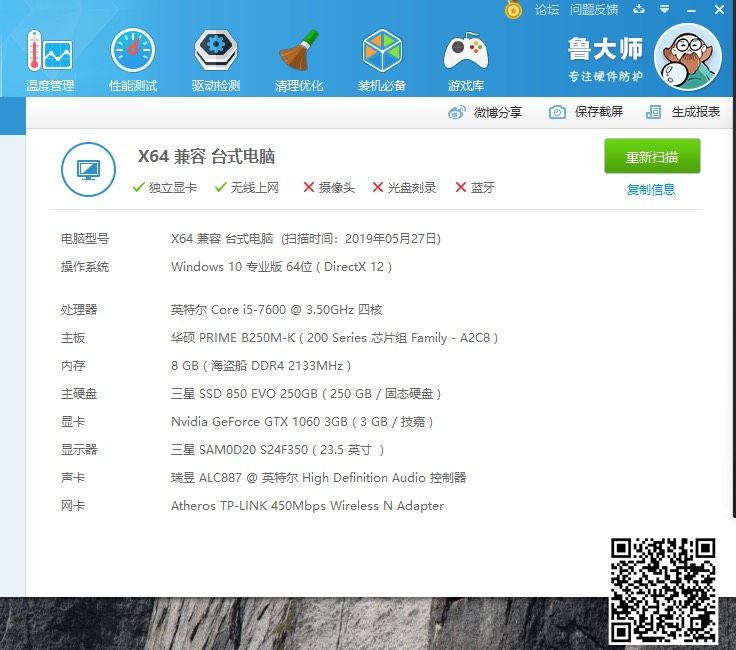736x650 pixels.
Task: Click the 显卡 label
Action: (73, 422)
